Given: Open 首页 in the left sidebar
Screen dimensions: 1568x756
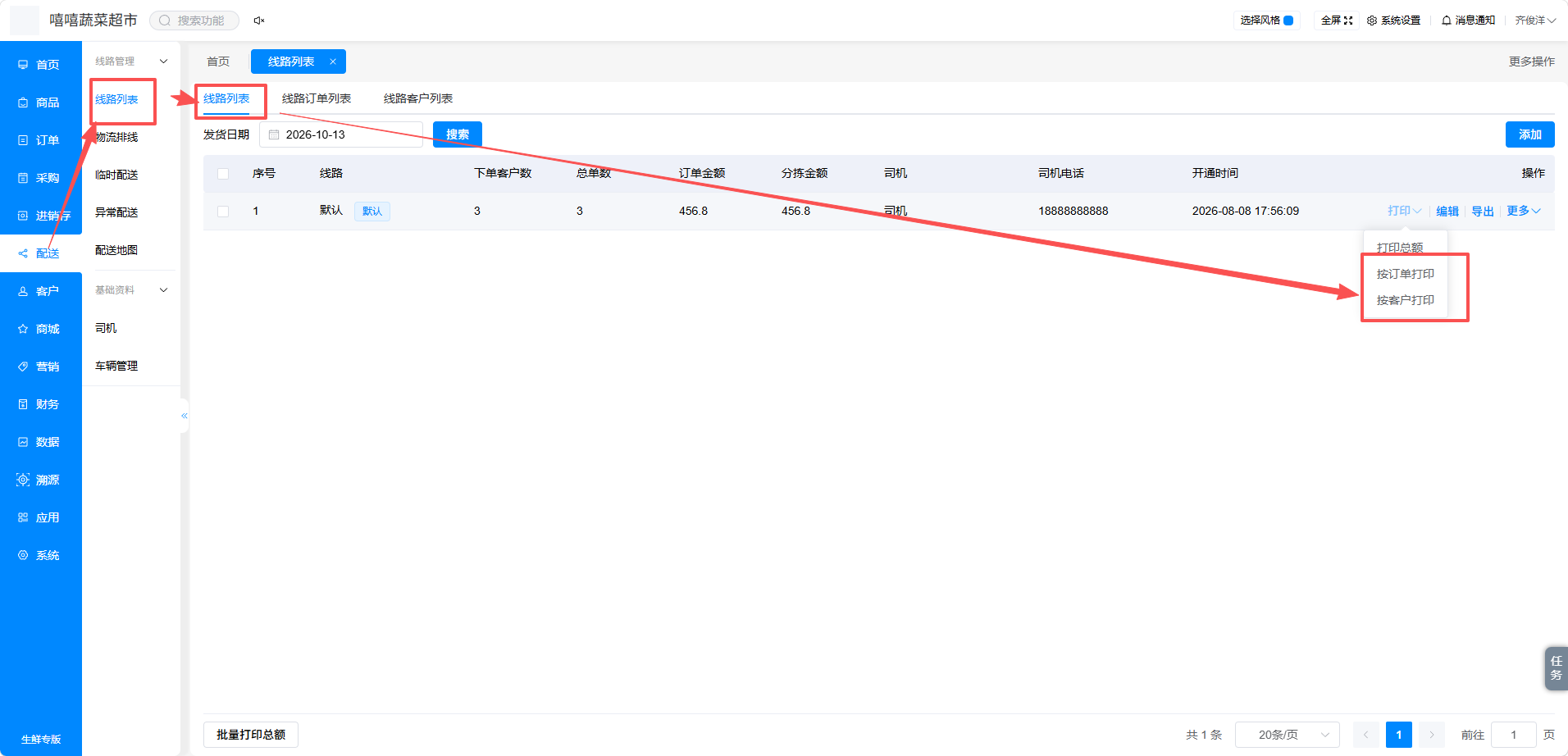Looking at the screenshot, I should tap(40, 65).
